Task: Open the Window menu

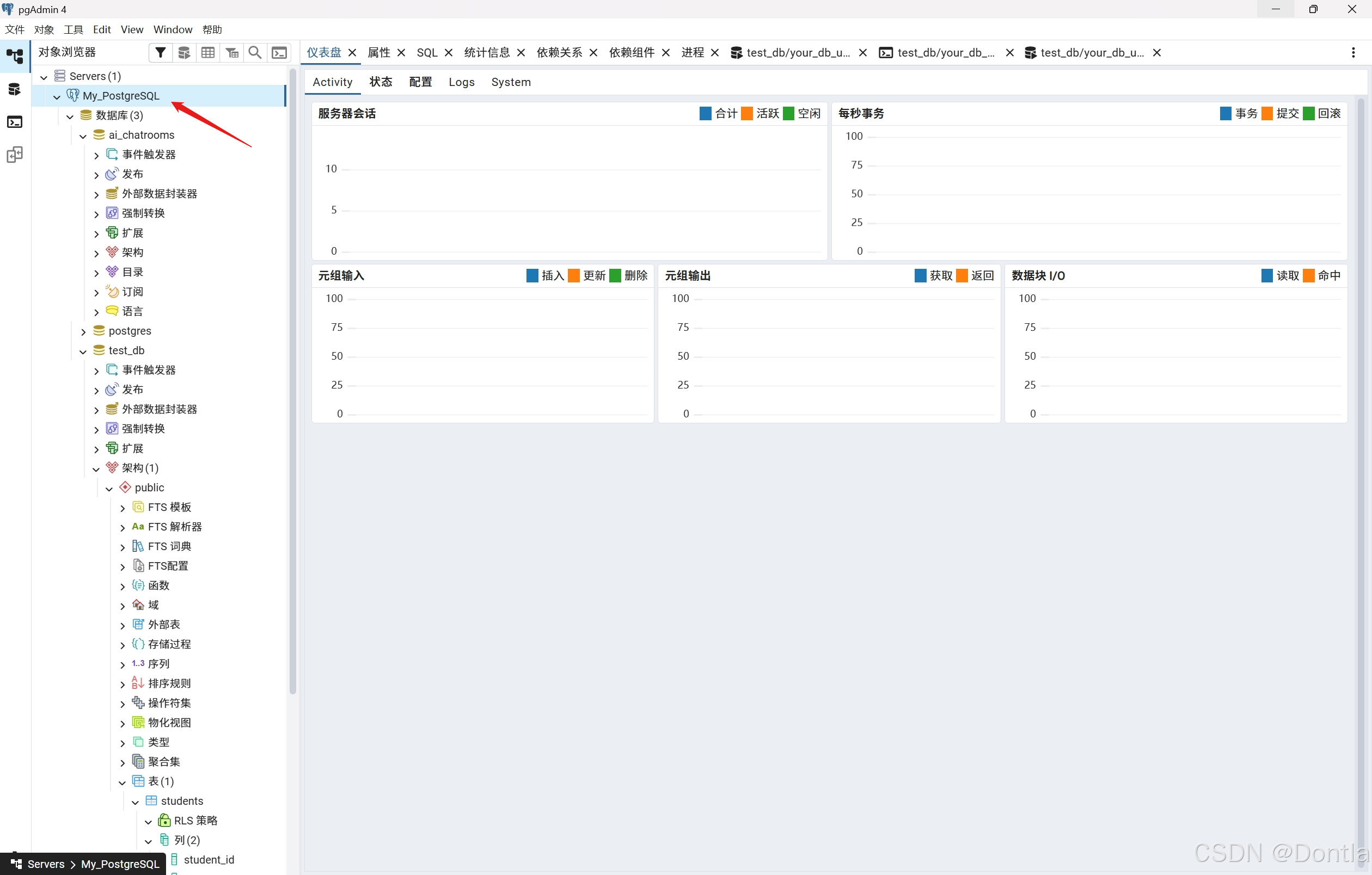Action: coord(173,29)
